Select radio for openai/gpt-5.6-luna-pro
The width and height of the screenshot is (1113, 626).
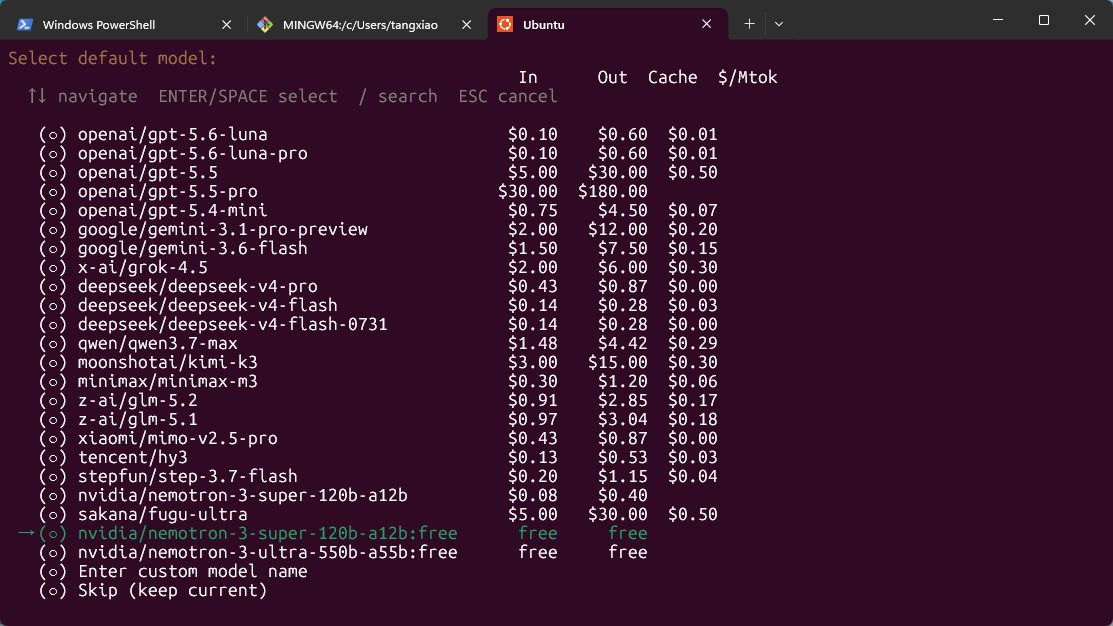point(53,153)
